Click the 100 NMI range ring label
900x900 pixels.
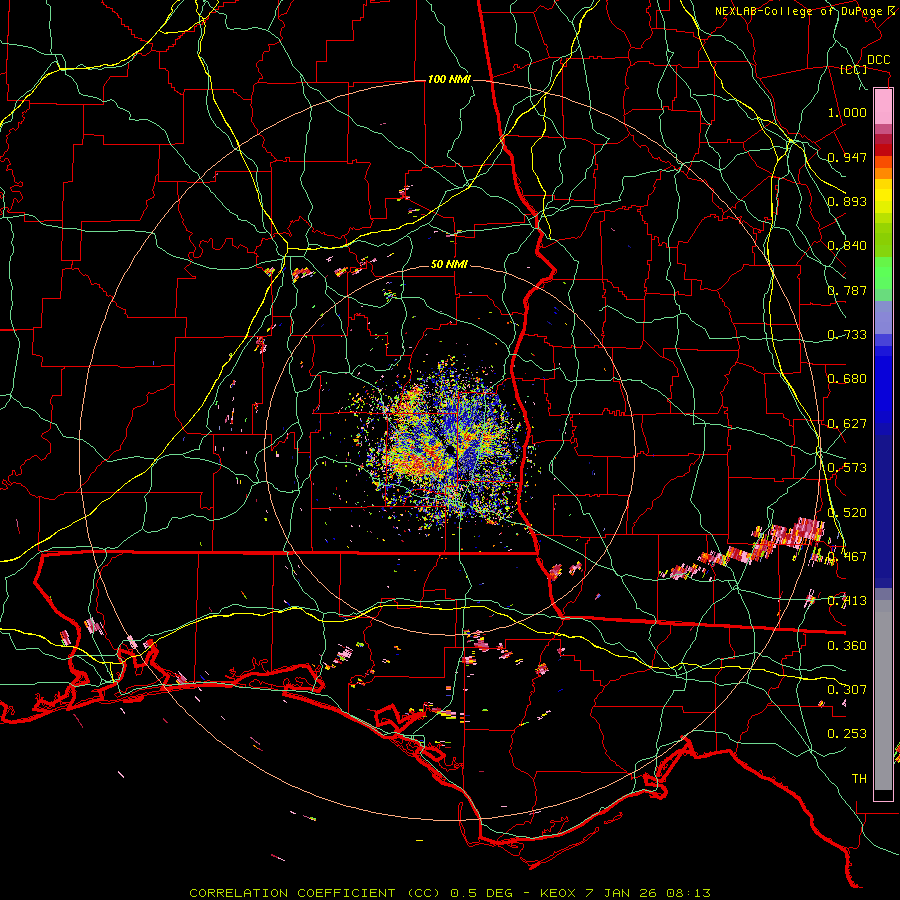(449, 79)
